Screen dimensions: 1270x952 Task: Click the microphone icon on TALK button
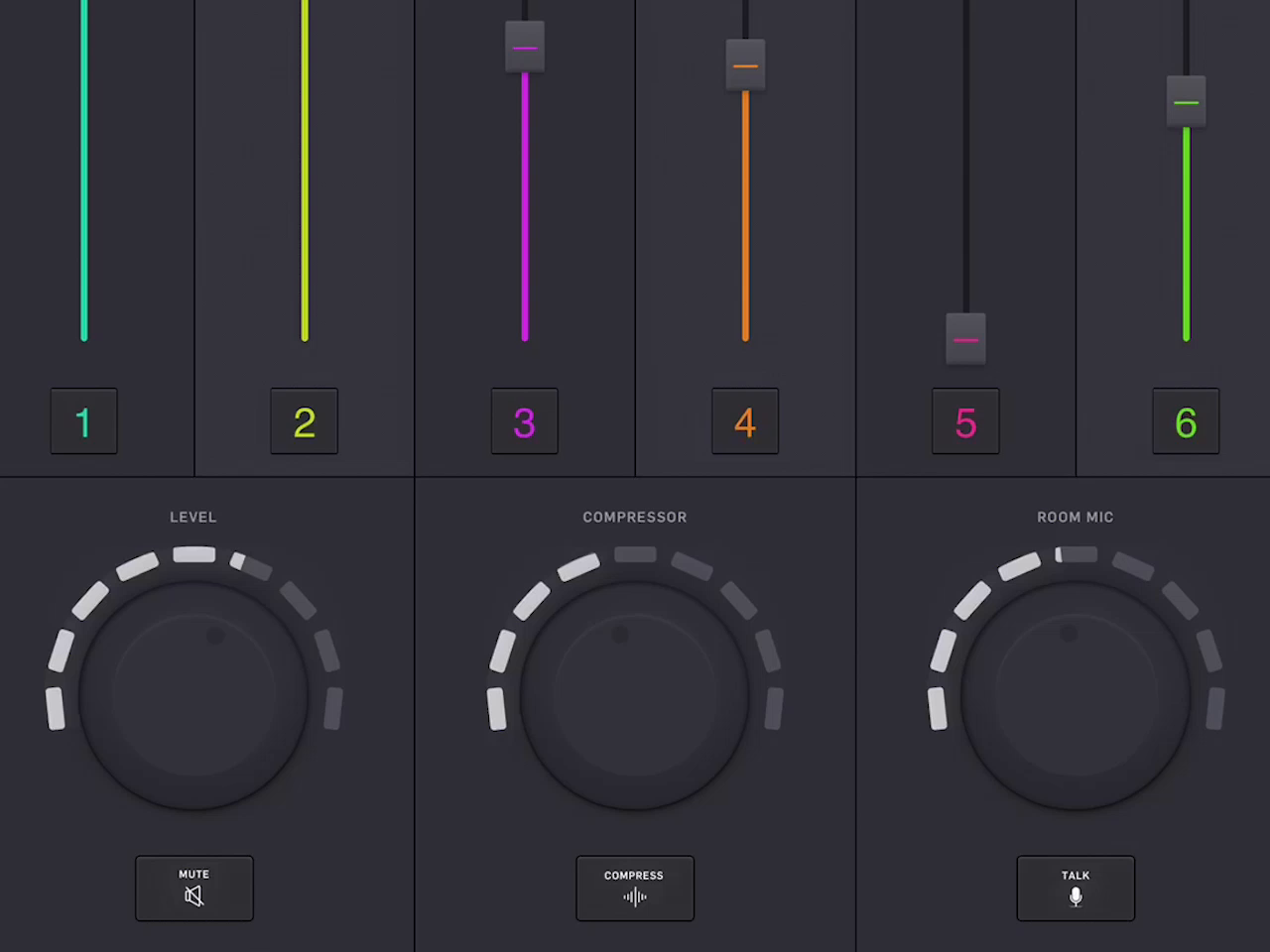[x=1076, y=896]
